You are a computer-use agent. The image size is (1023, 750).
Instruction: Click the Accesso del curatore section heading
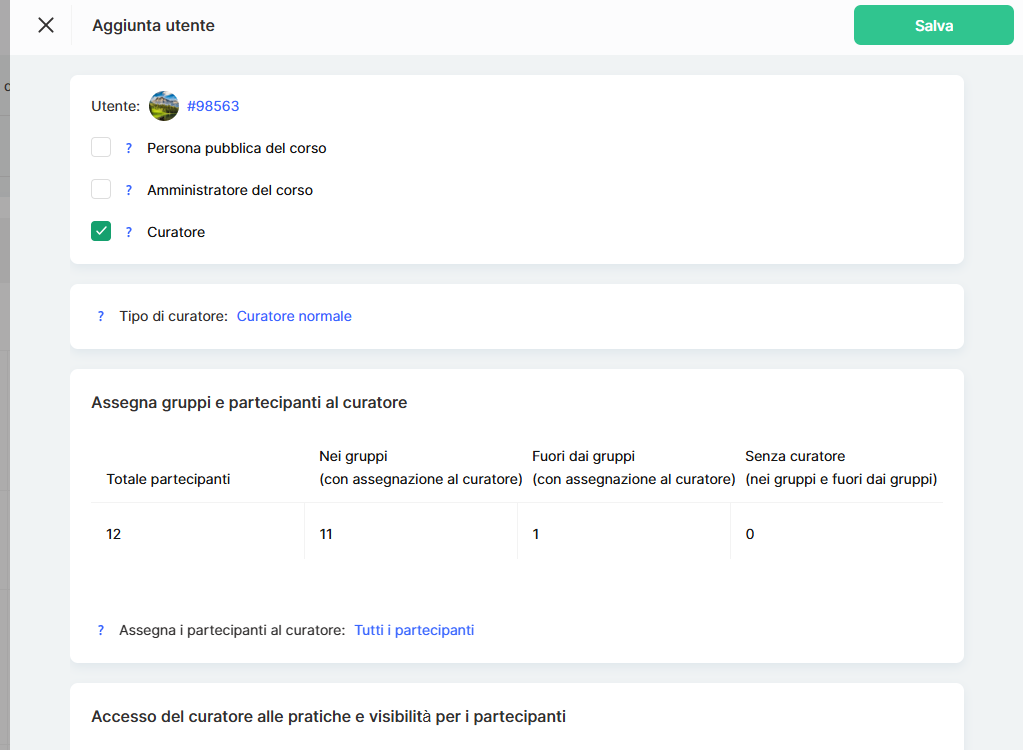click(328, 716)
